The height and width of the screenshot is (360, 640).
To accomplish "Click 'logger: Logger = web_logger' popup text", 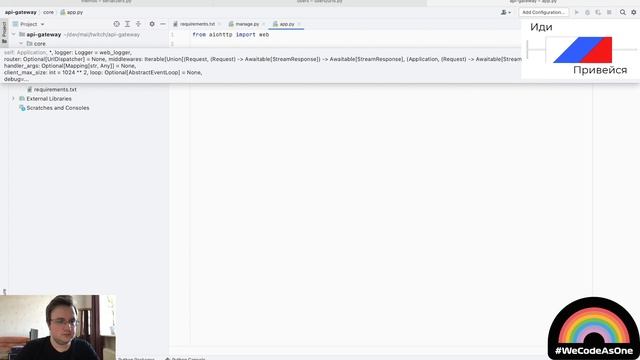I will coord(93,53).
